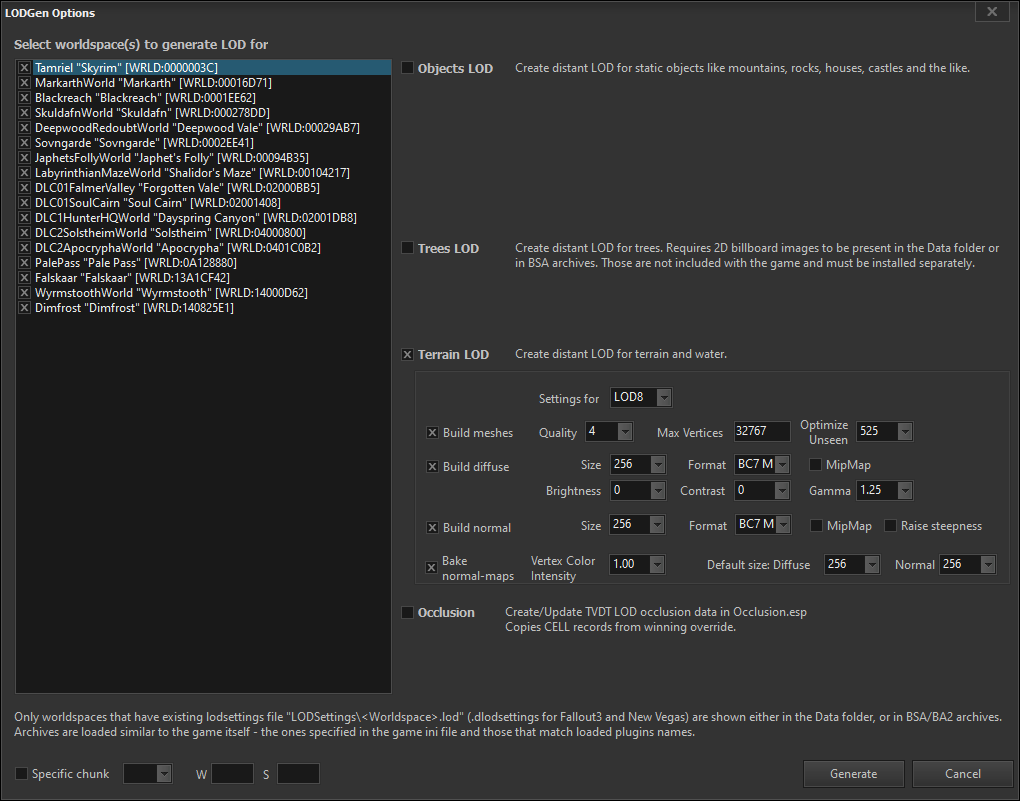
Task: Uncheck the Dimfrost worldspace checkbox
Action: click(x=24, y=308)
